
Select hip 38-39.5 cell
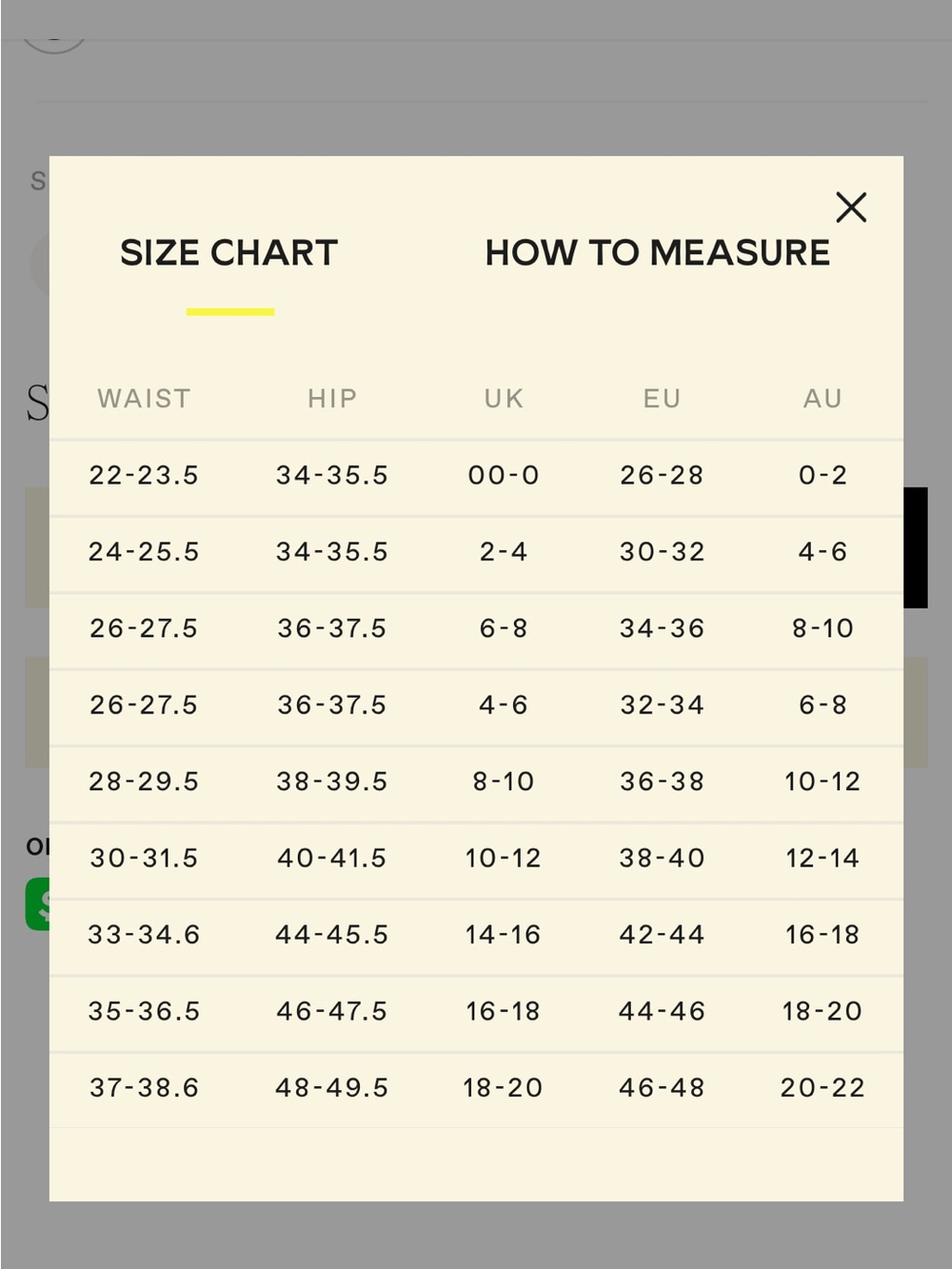coord(332,782)
